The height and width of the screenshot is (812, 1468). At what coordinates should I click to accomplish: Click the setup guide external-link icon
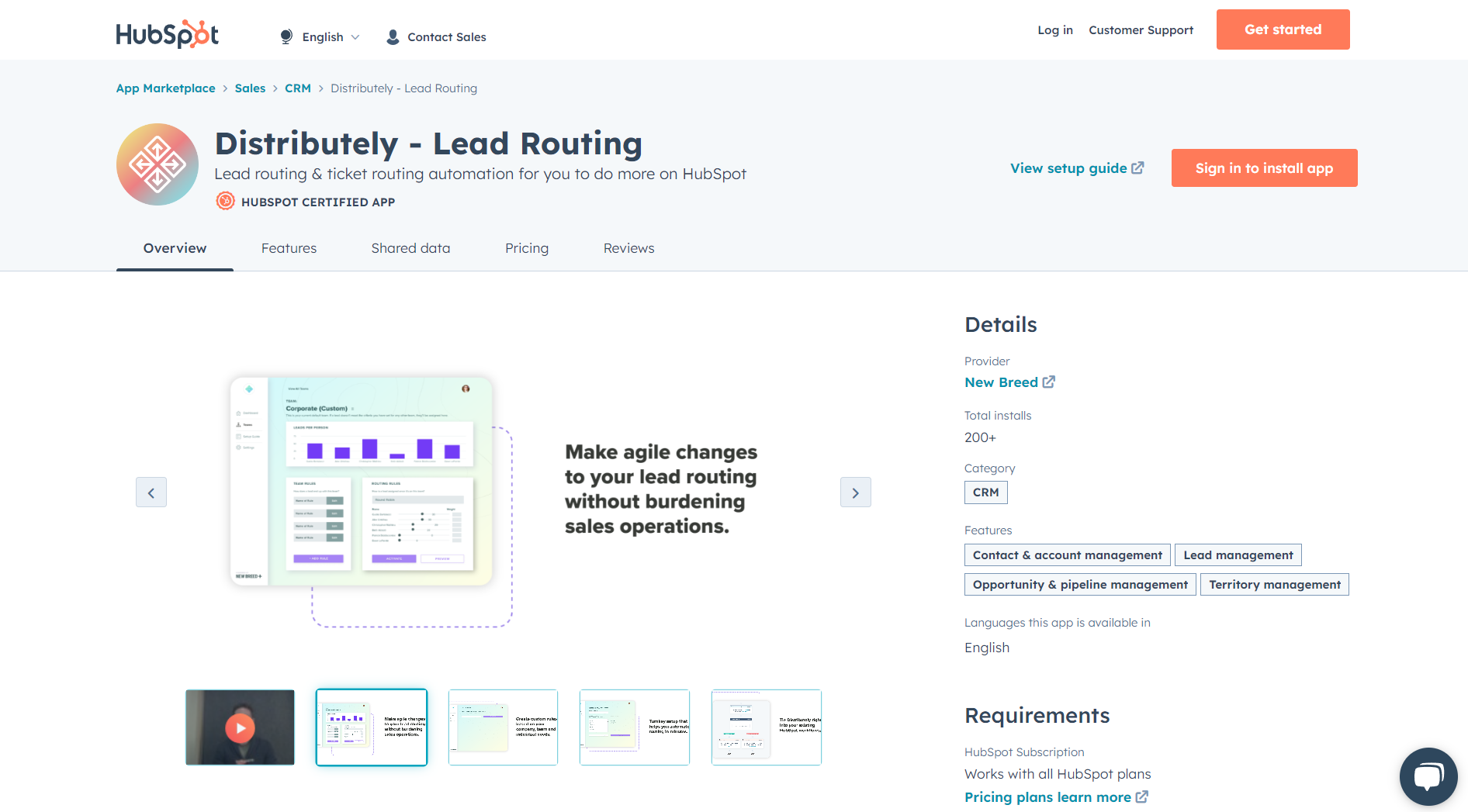(1137, 168)
